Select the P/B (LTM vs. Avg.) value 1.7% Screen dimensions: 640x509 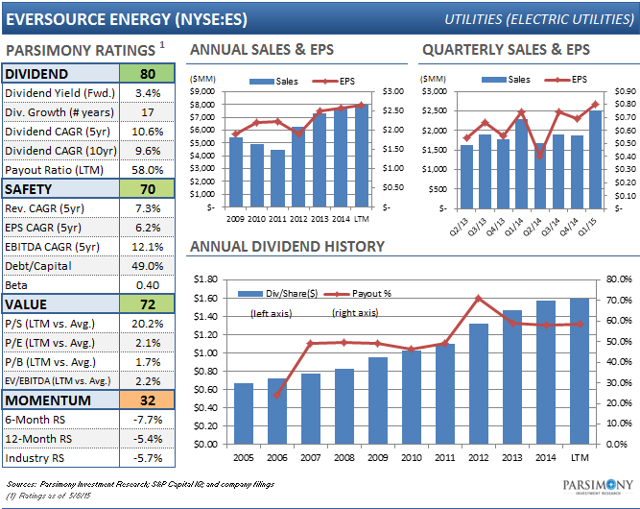(x=147, y=362)
